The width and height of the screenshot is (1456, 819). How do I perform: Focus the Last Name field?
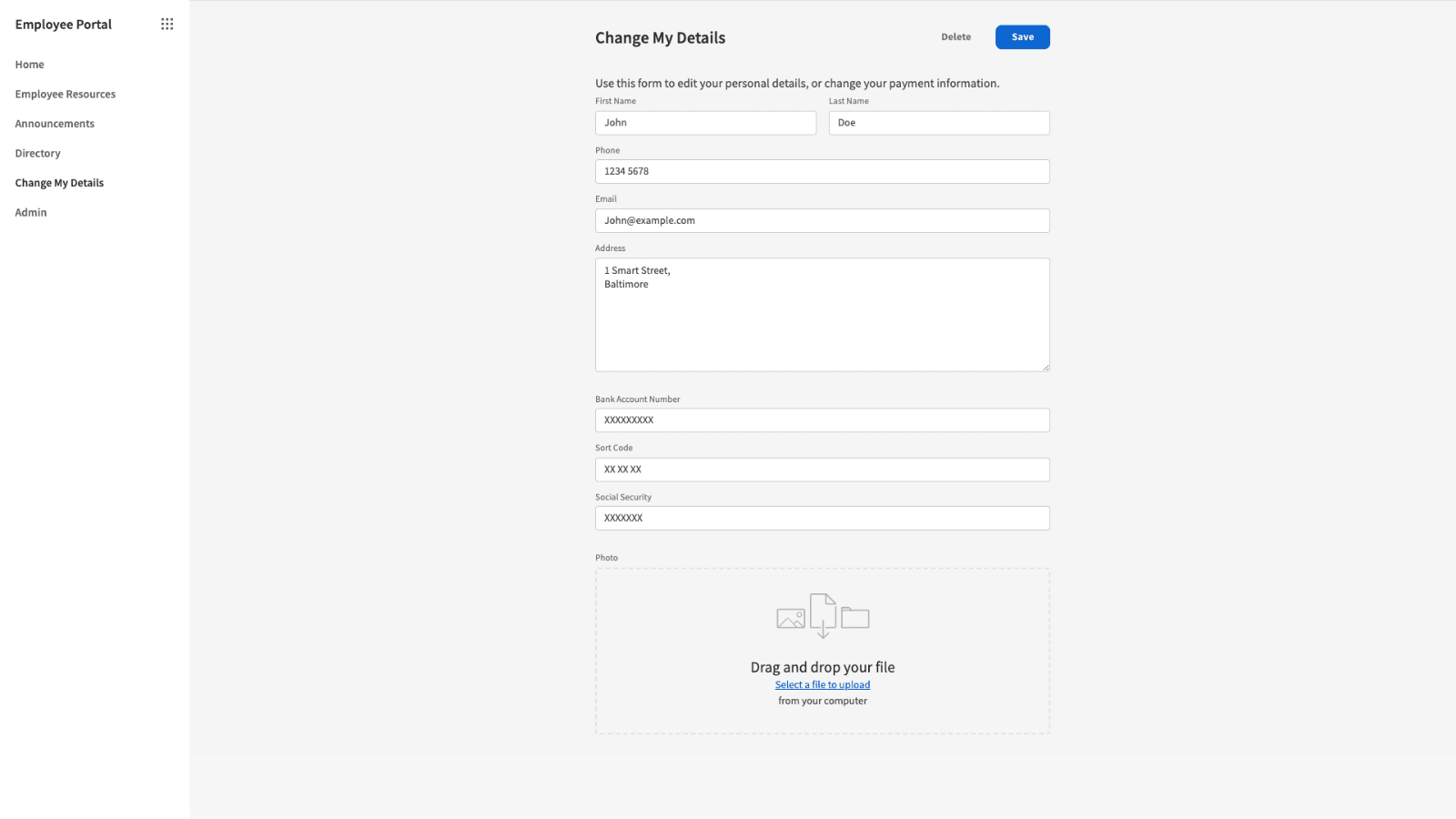point(939,123)
